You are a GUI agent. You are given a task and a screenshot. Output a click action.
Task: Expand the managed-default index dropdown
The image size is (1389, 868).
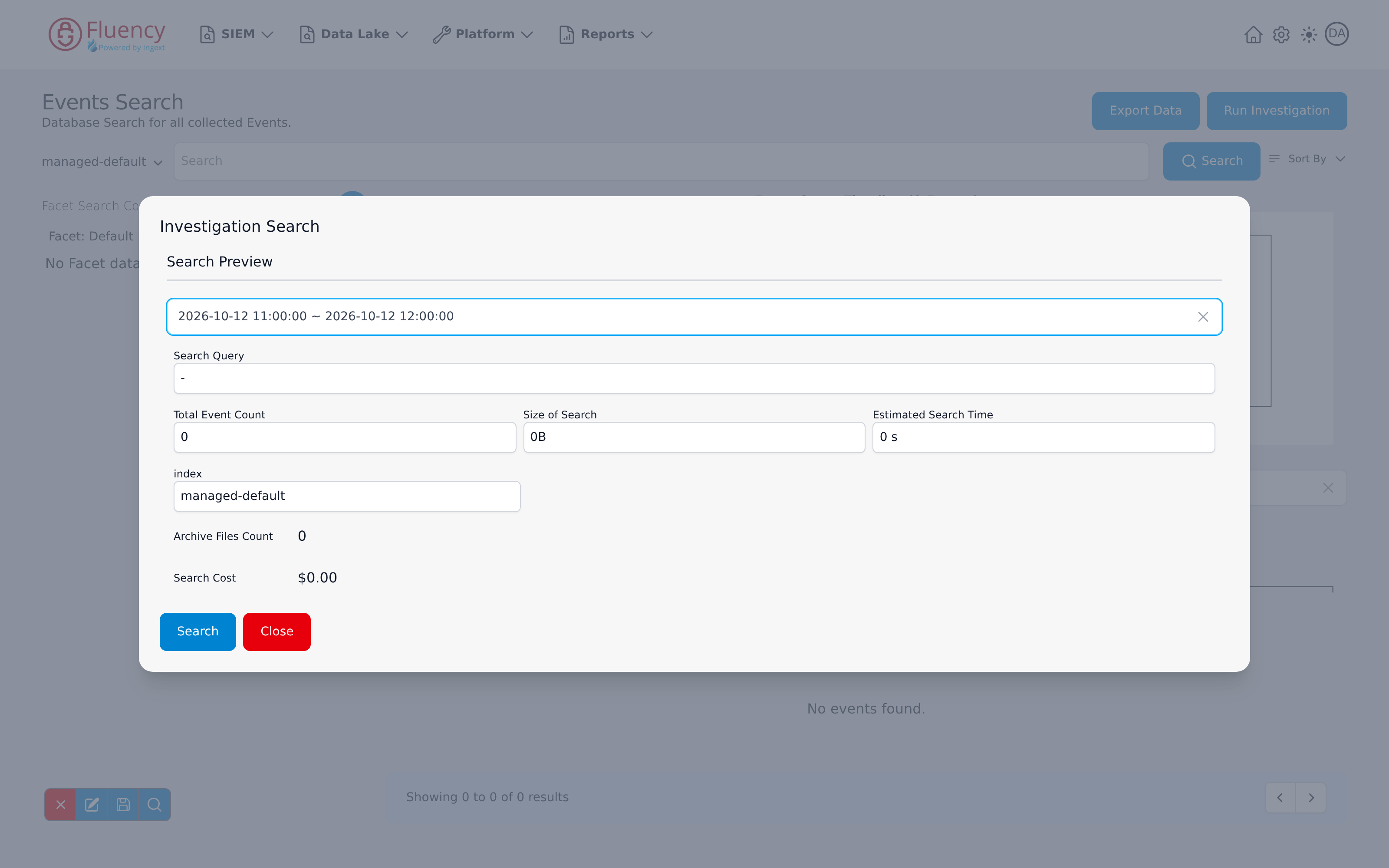coord(102,162)
